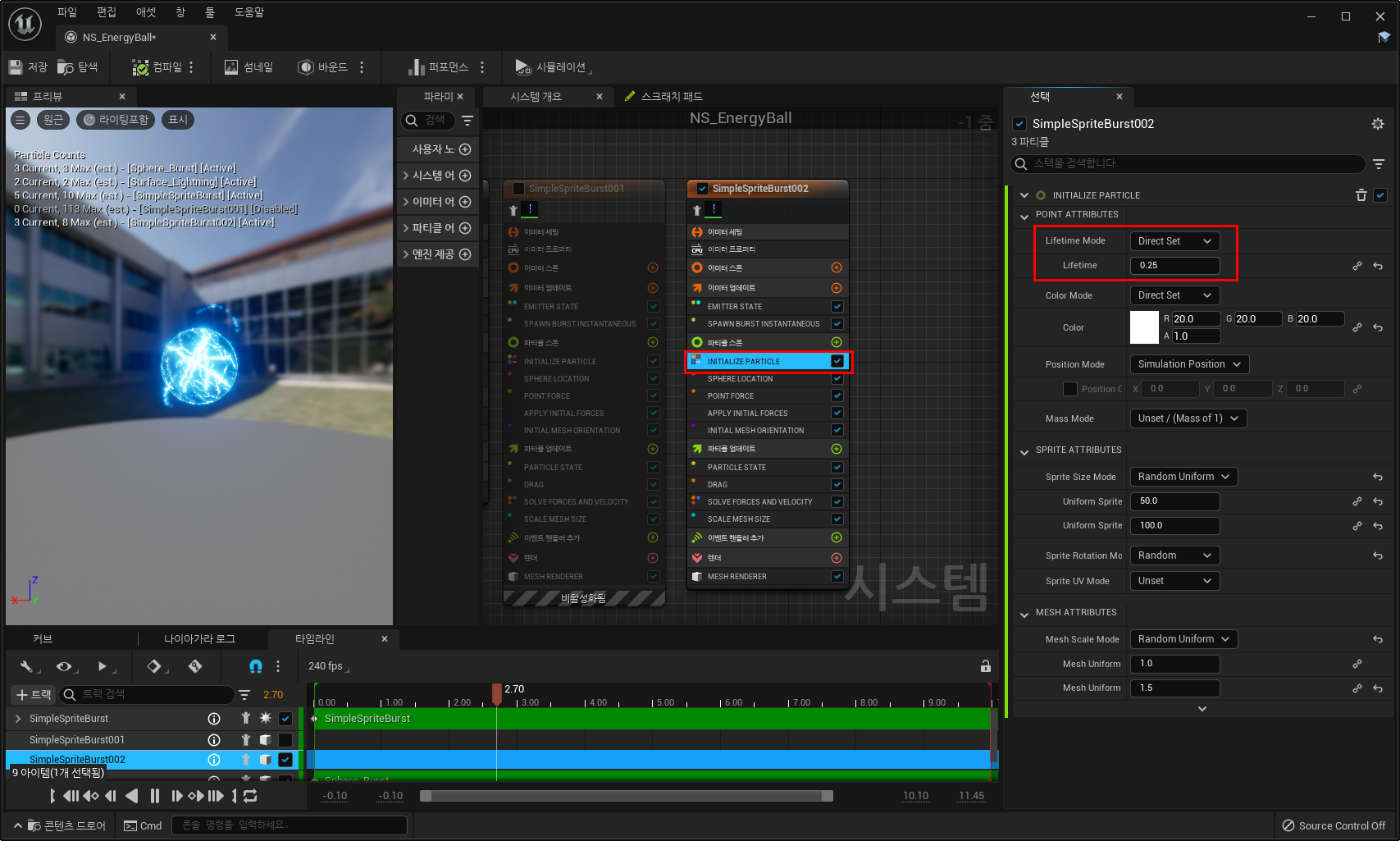Disable SPHERE LOCATION in SimpleSpriteBurst002
This screenshot has height=841, width=1400.
point(837,379)
